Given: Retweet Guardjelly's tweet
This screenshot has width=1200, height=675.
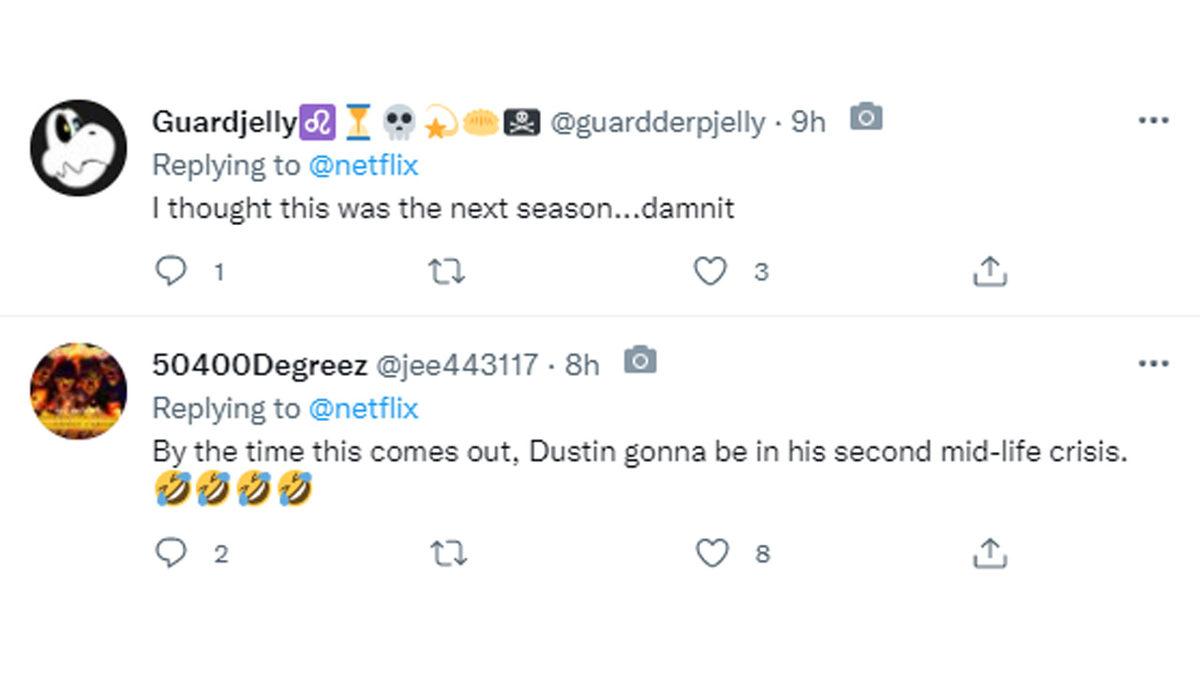Looking at the screenshot, I should pyautogui.click(x=446, y=271).
